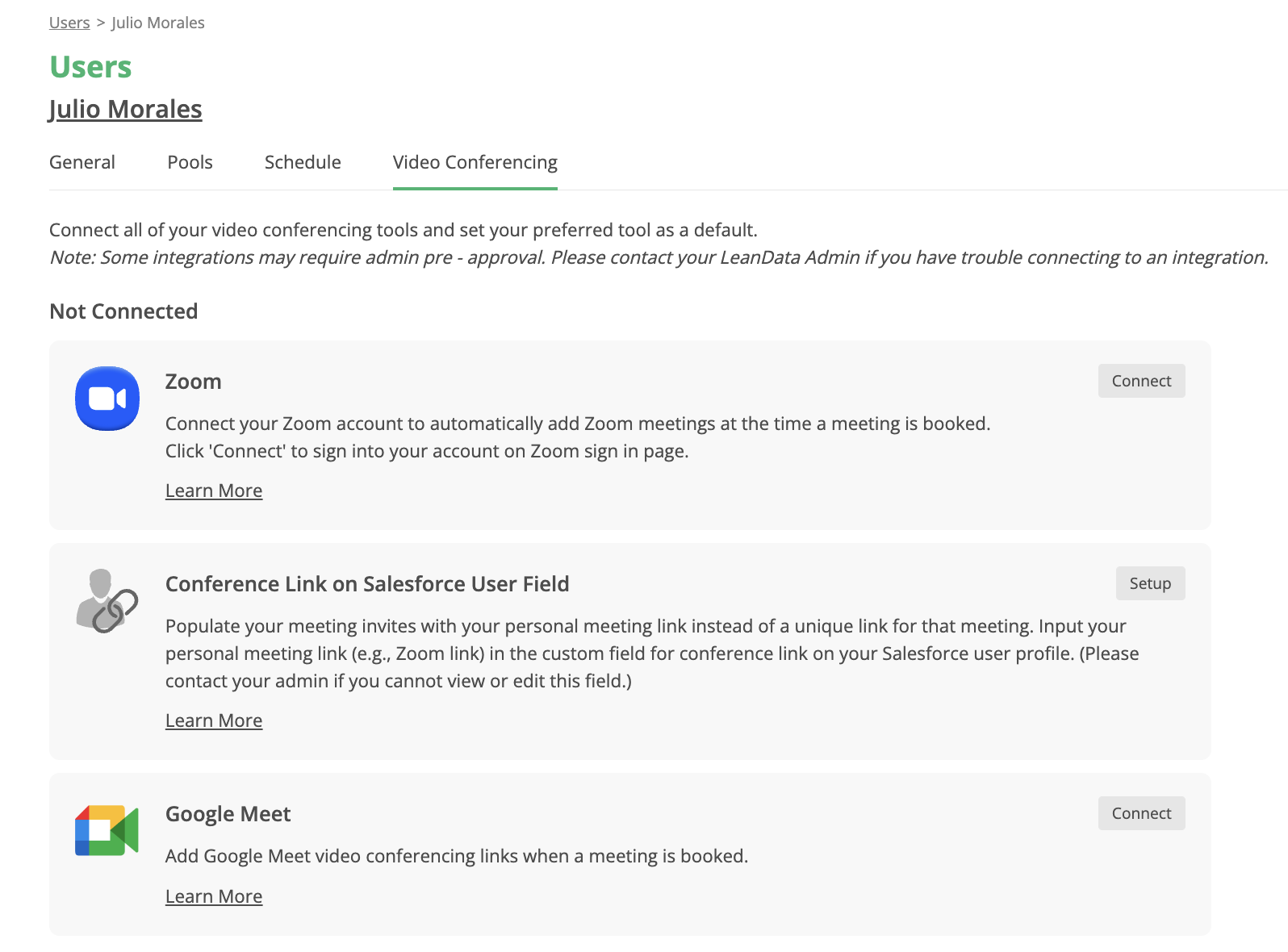
Task: Navigate to Users via breadcrumb link
Action: [69, 23]
